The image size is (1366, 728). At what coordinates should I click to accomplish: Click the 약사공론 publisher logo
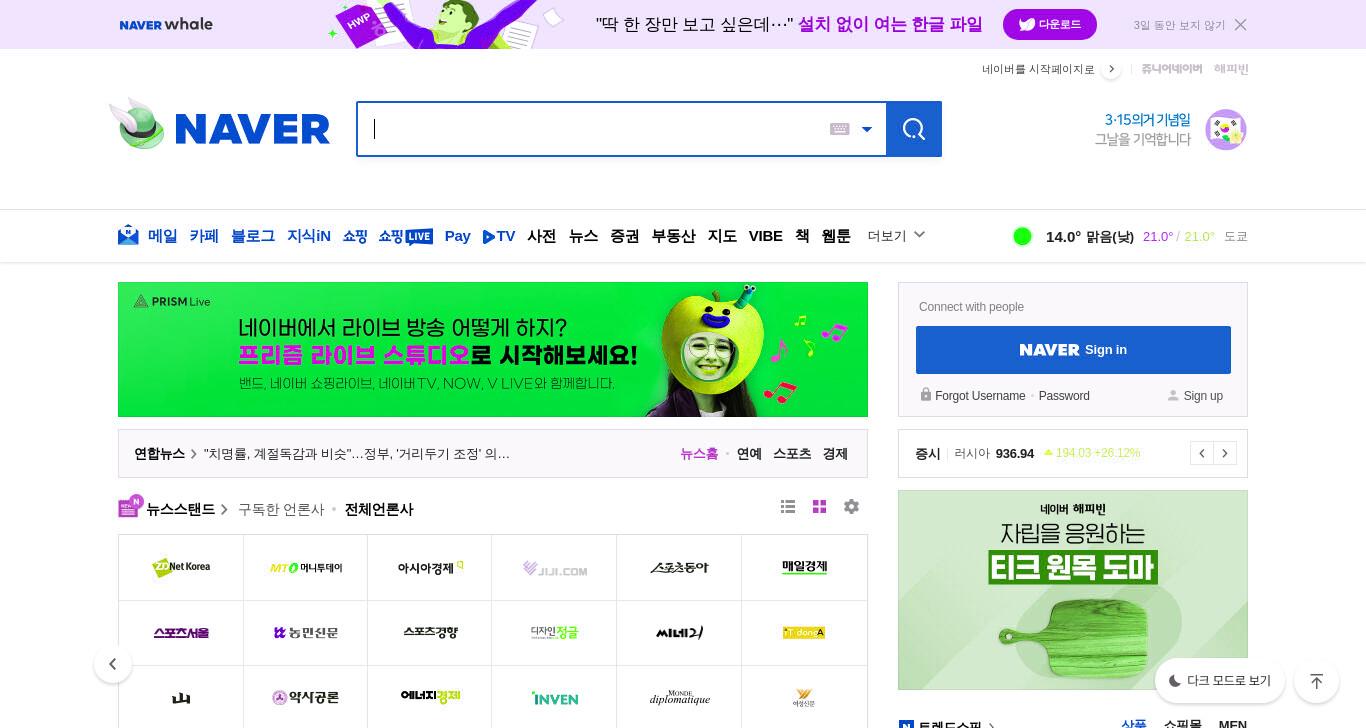click(306, 698)
